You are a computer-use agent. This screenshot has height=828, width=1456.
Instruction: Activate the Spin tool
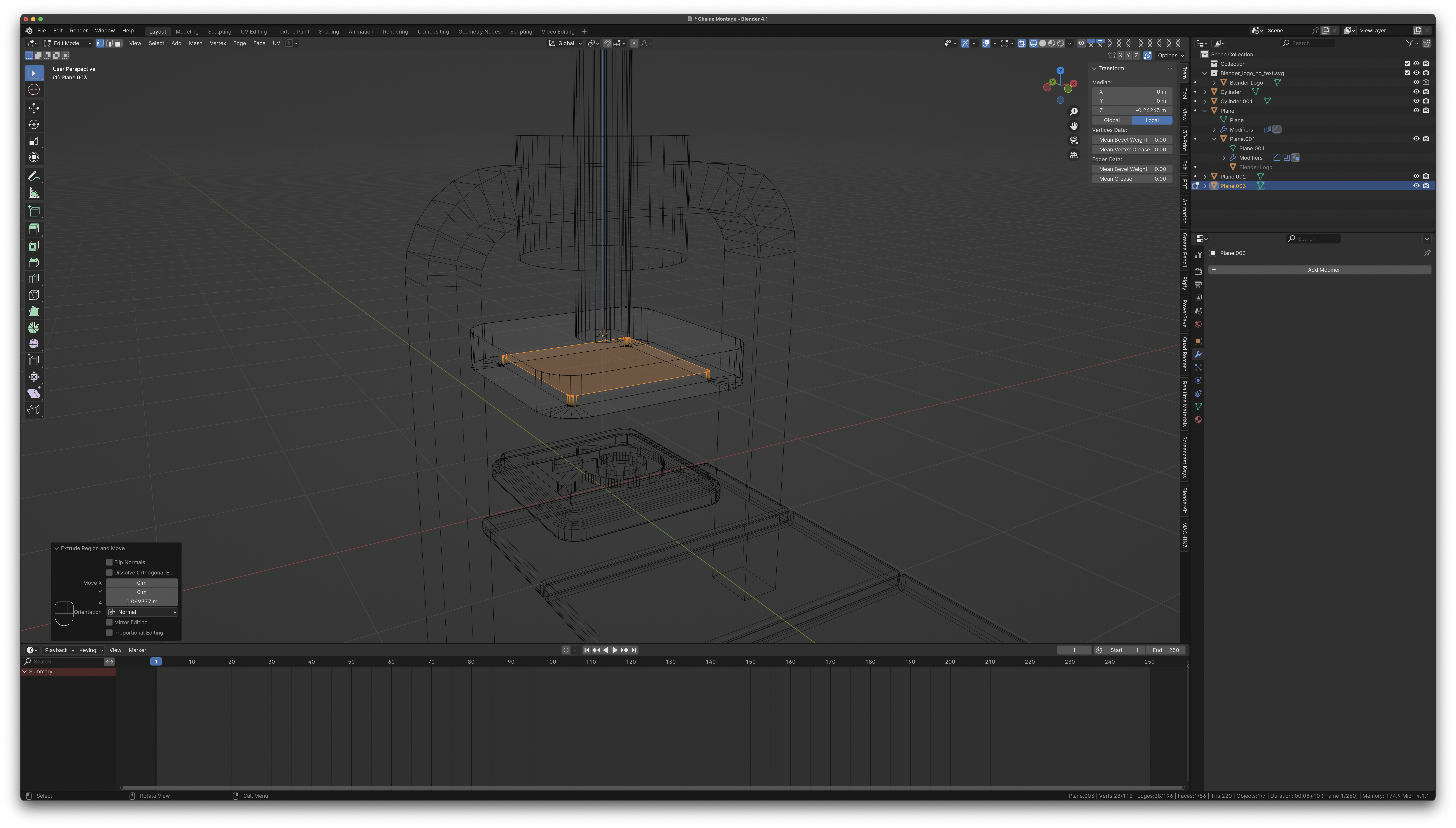(x=34, y=328)
